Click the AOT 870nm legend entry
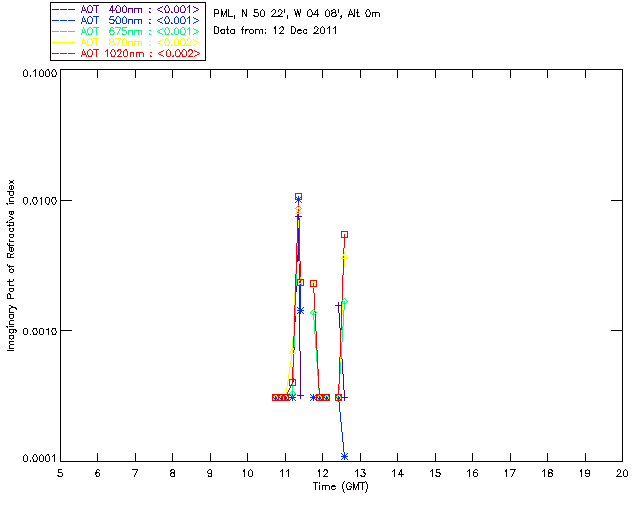The height and width of the screenshot is (512, 640). [127, 42]
